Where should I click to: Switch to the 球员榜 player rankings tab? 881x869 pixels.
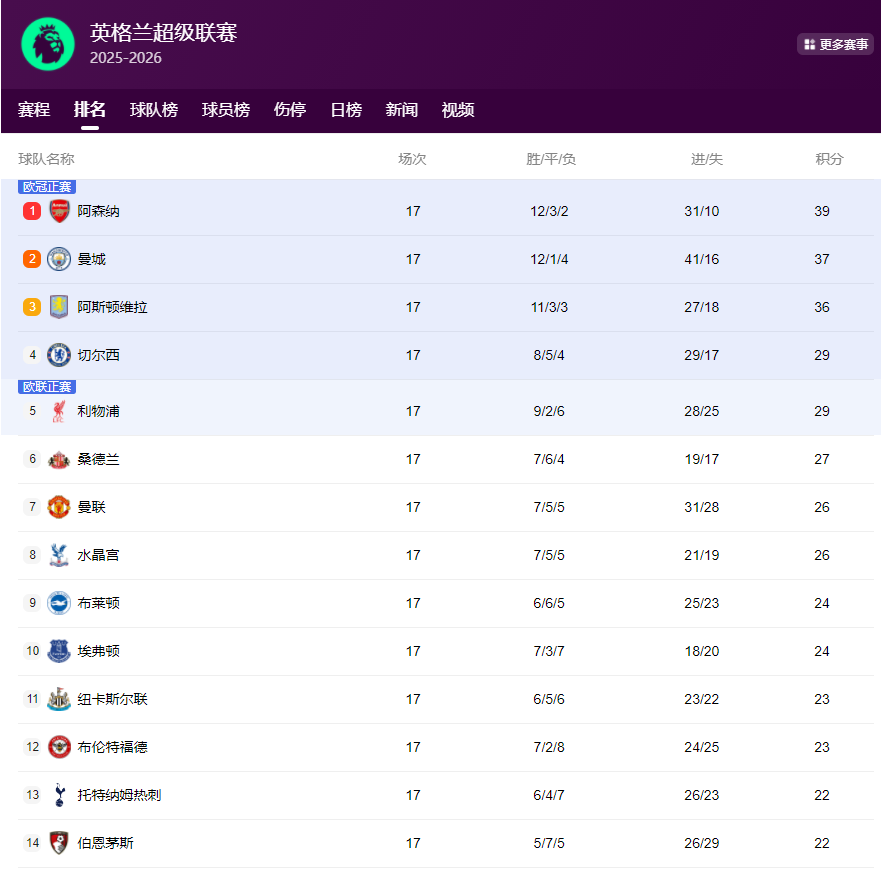point(226,110)
